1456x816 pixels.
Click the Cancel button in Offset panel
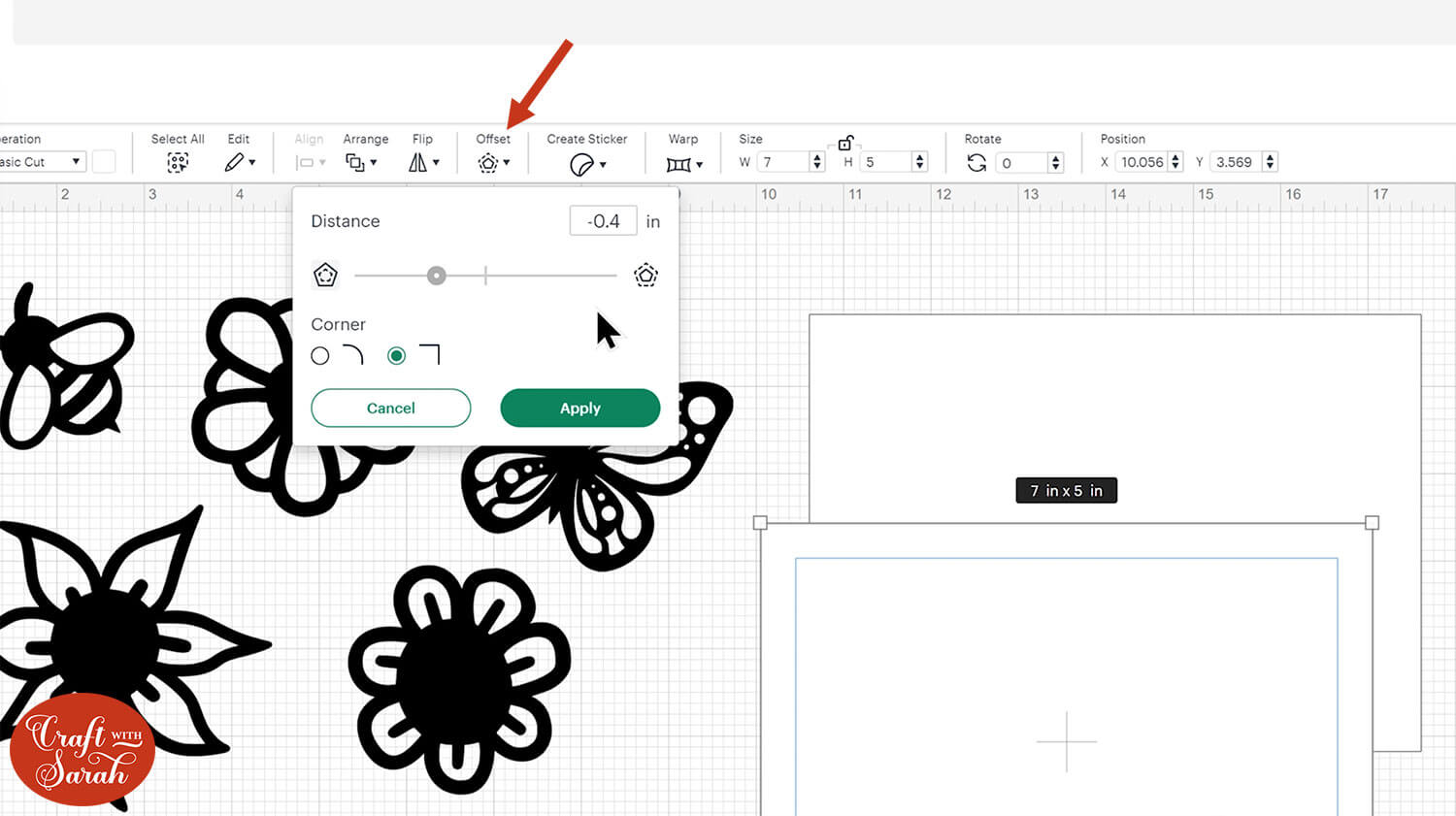tap(391, 408)
